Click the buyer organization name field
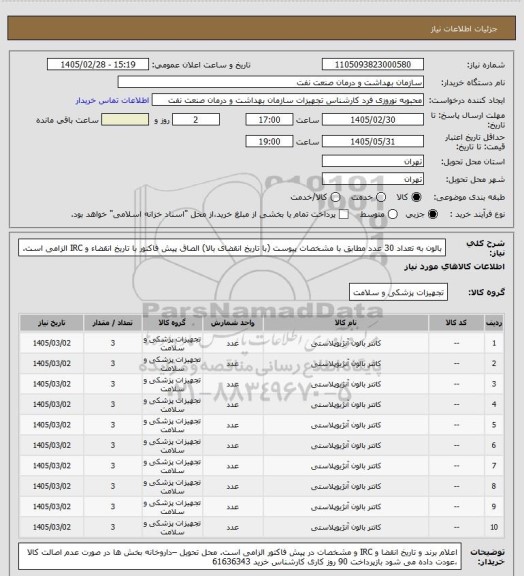Screen dimensions: 524x576 (270, 82)
